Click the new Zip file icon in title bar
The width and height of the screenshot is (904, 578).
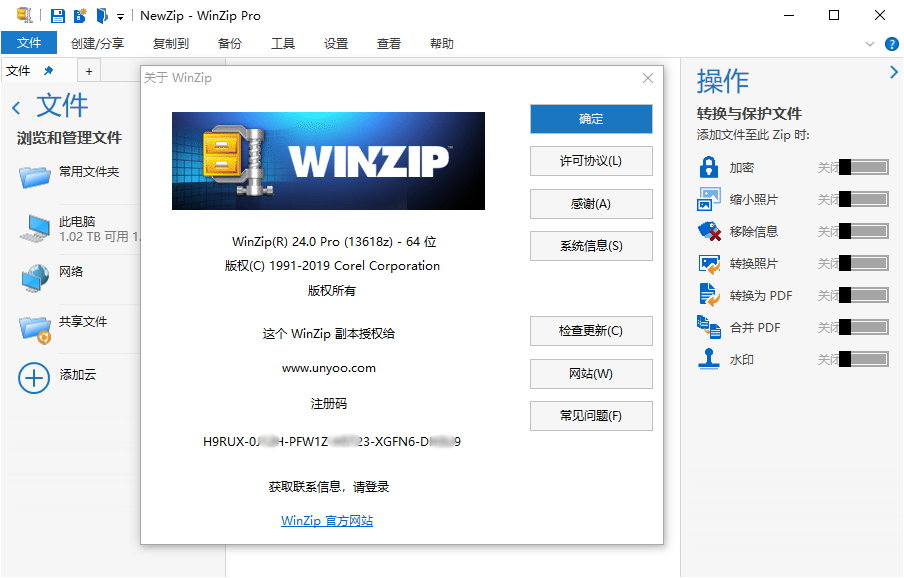pos(80,16)
